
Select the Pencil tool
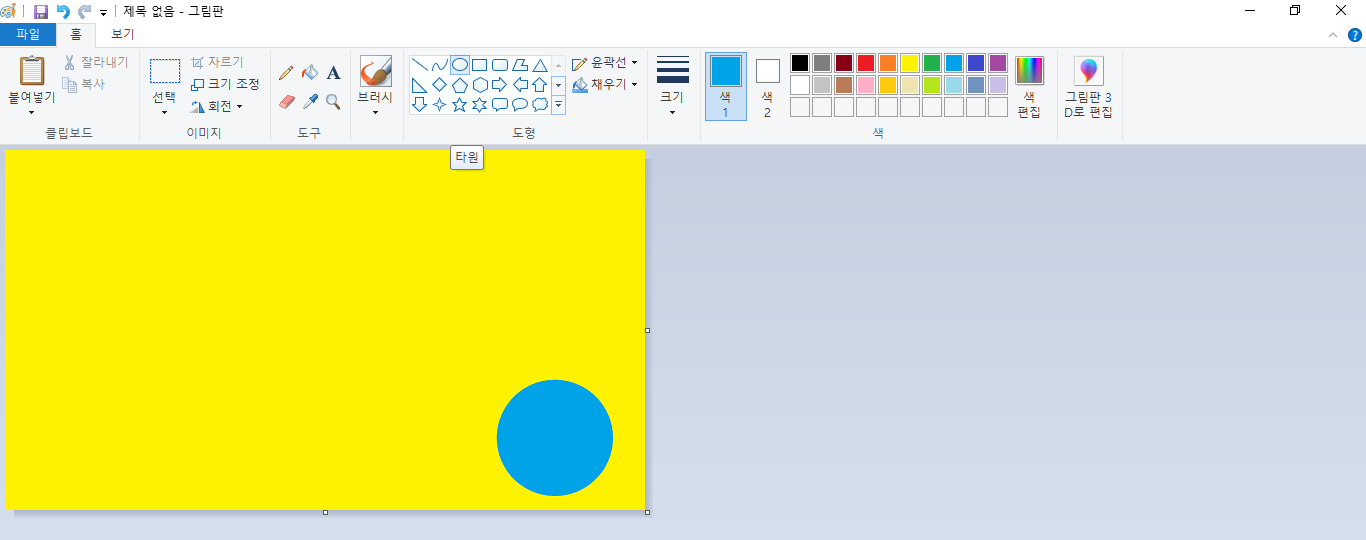286,72
